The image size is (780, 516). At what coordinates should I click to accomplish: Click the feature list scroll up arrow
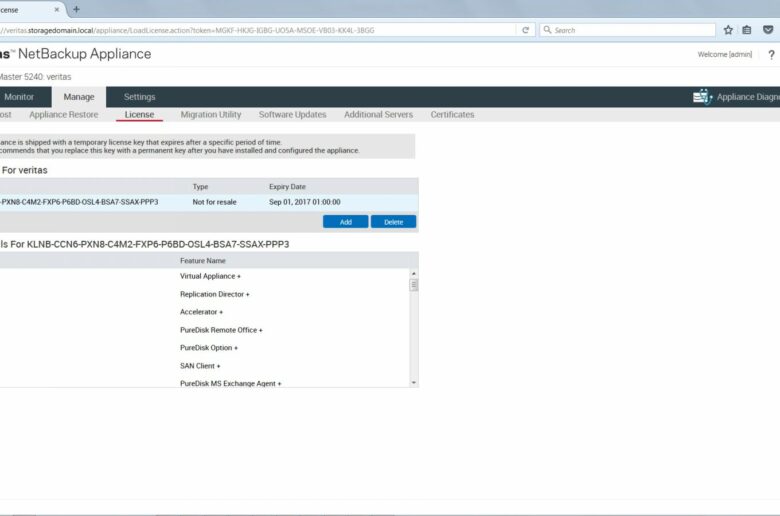[413, 274]
